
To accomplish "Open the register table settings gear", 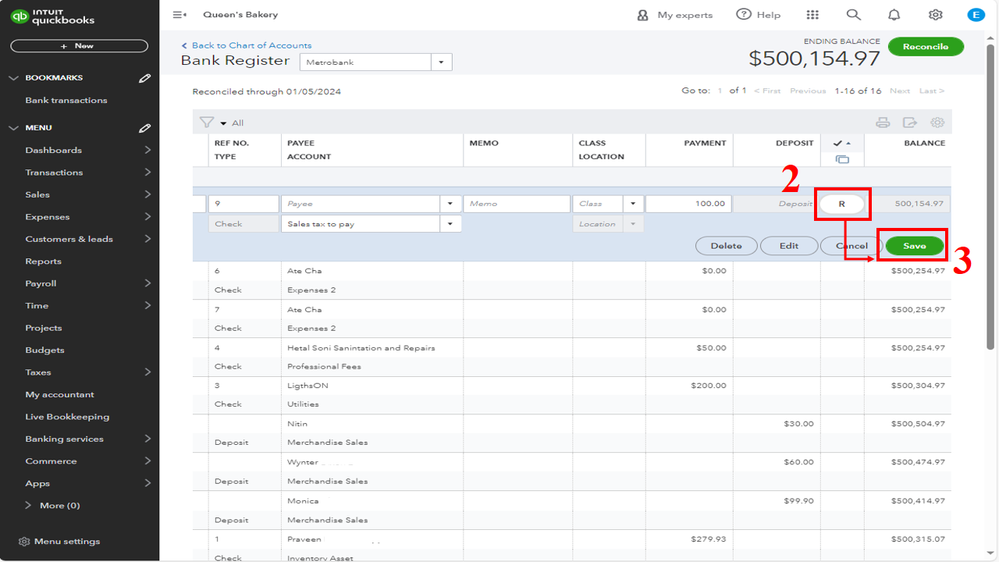I will point(937,123).
